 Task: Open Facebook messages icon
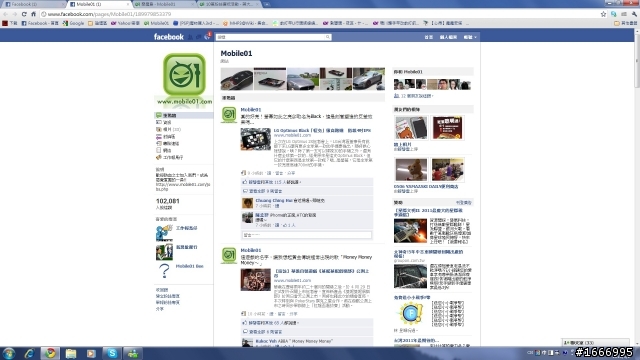(x=198, y=37)
